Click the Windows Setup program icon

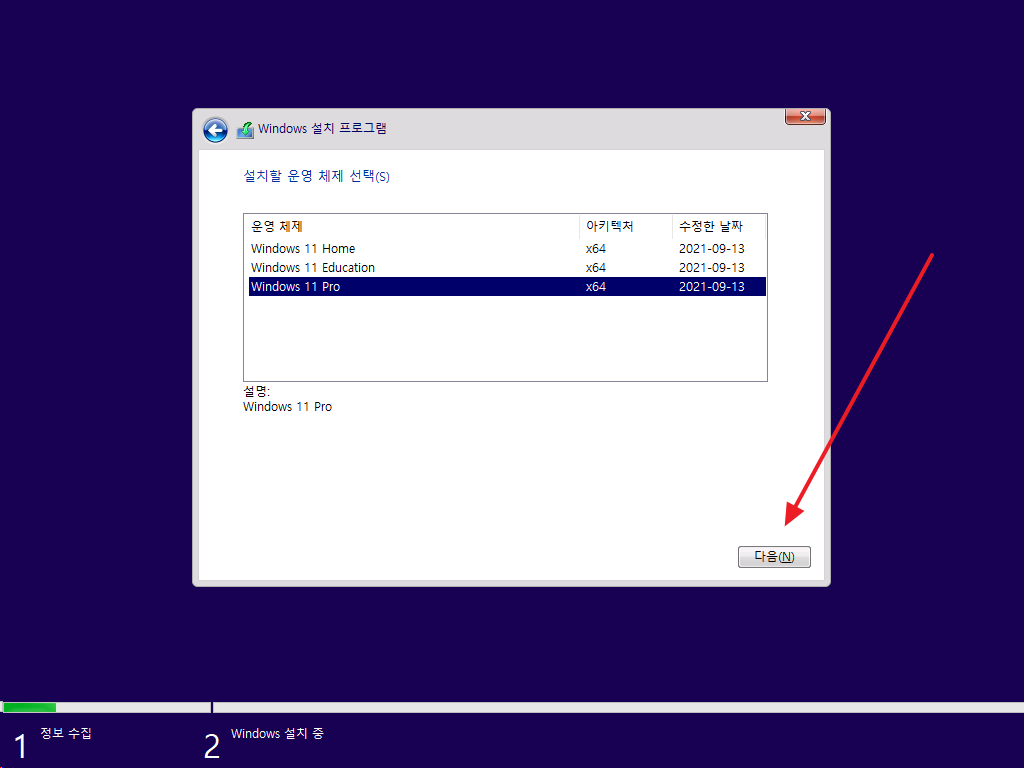coord(245,129)
